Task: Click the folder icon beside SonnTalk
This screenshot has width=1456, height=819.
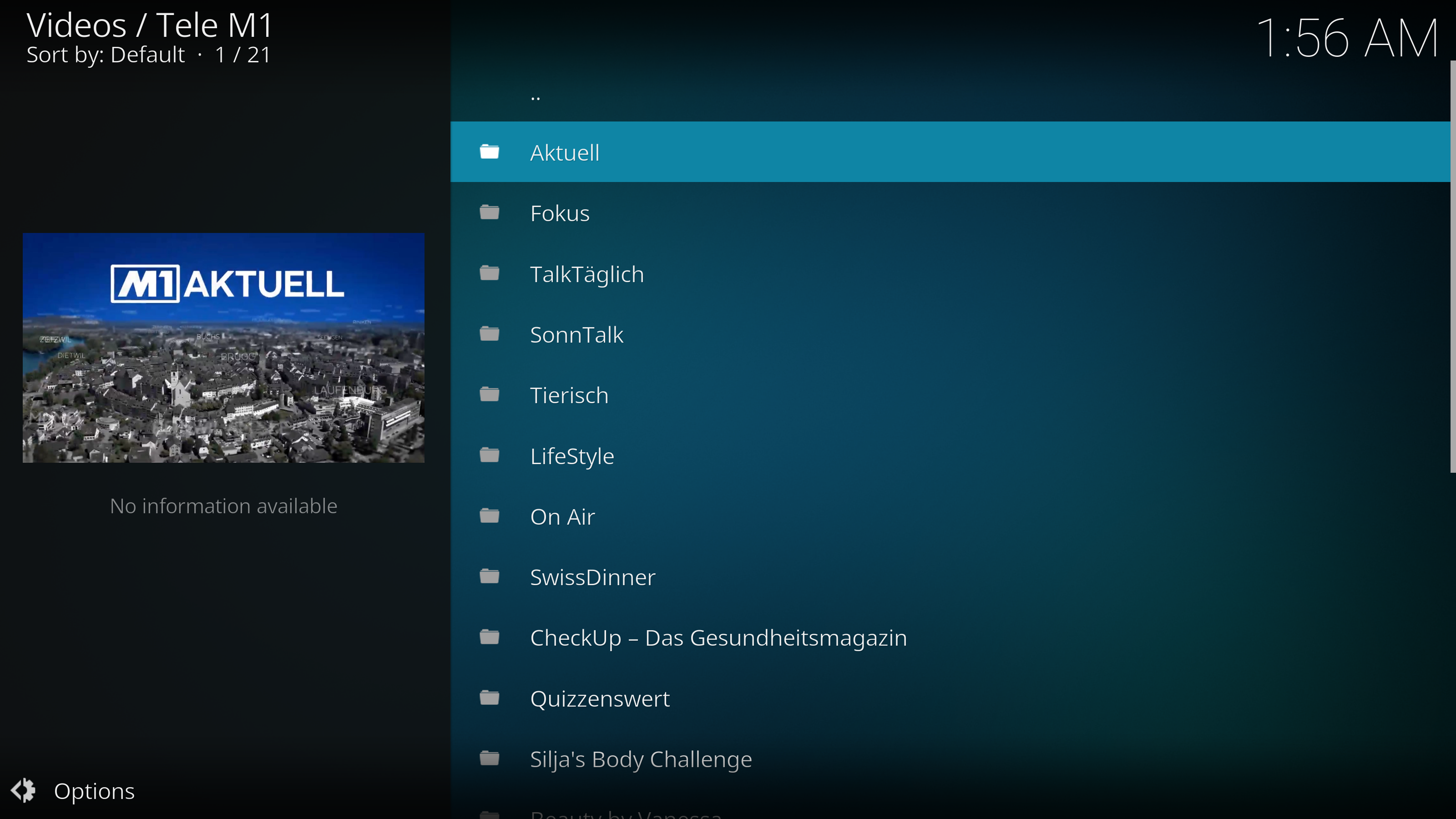Action: coord(490,334)
